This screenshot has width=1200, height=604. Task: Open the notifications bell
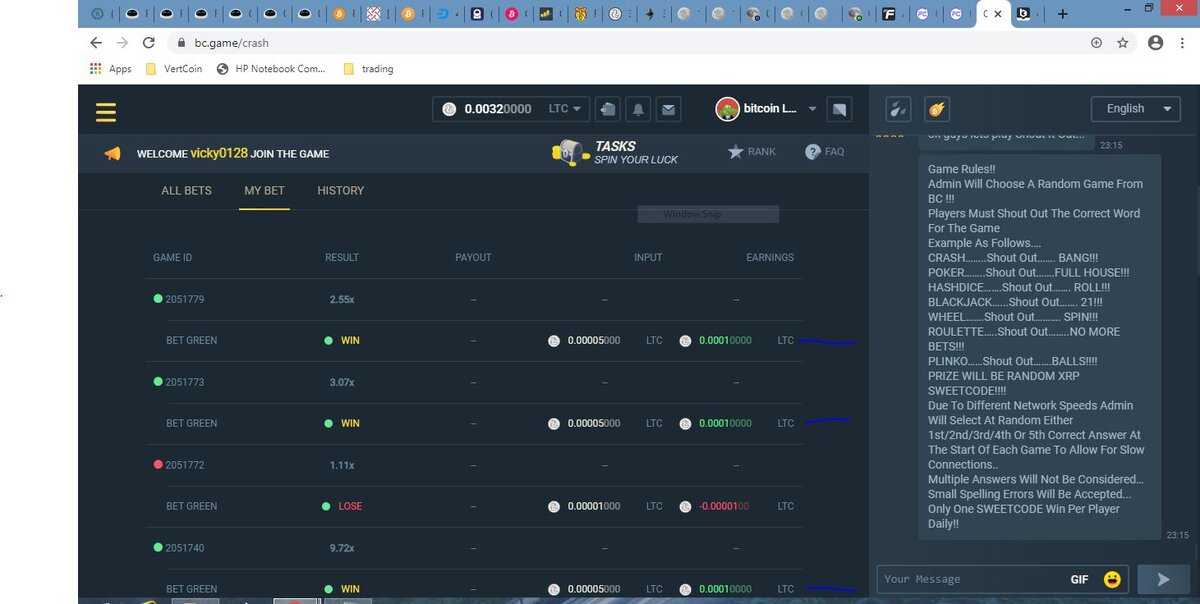coord(638,109)
